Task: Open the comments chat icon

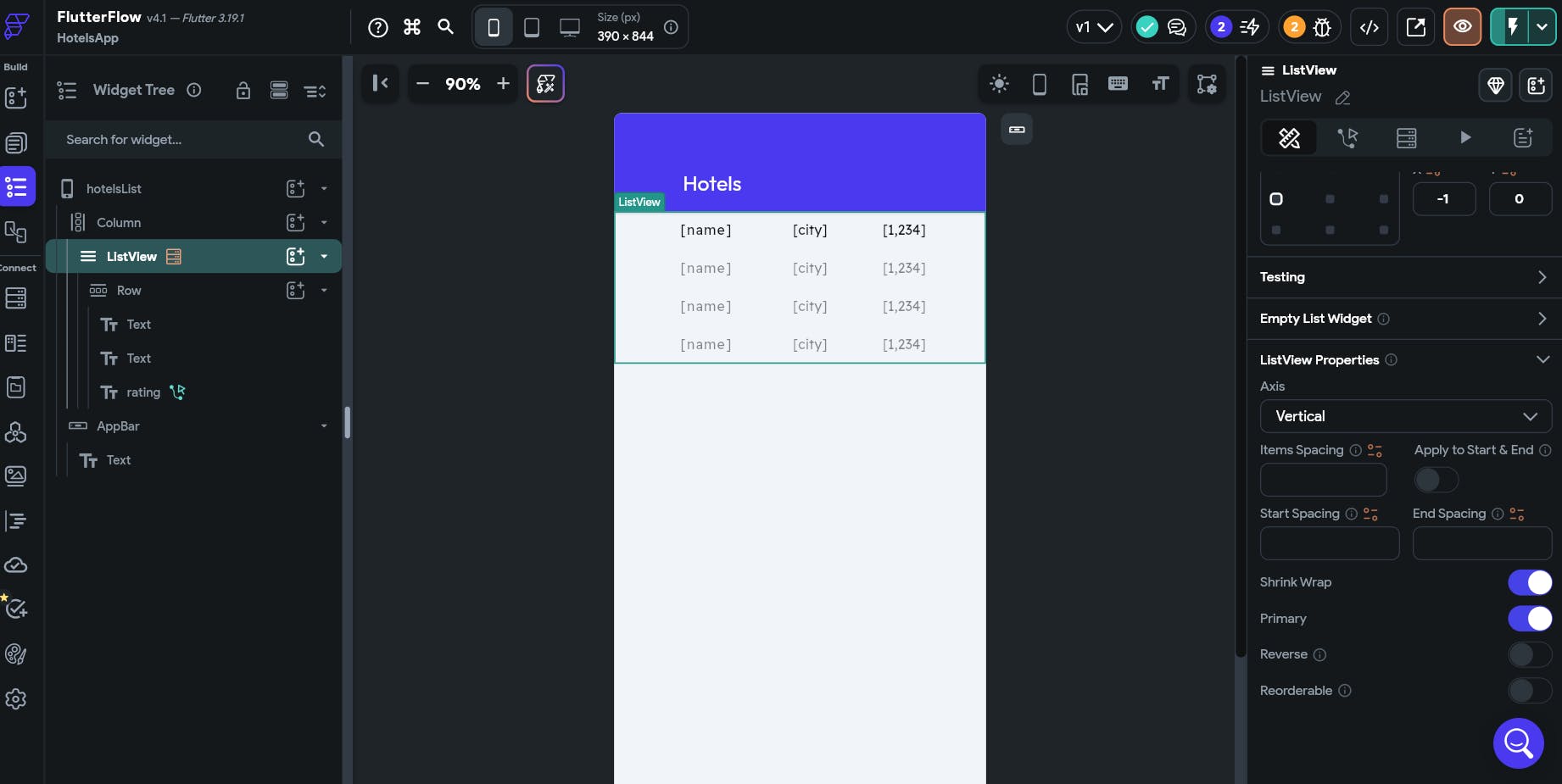Action: 1177,27
